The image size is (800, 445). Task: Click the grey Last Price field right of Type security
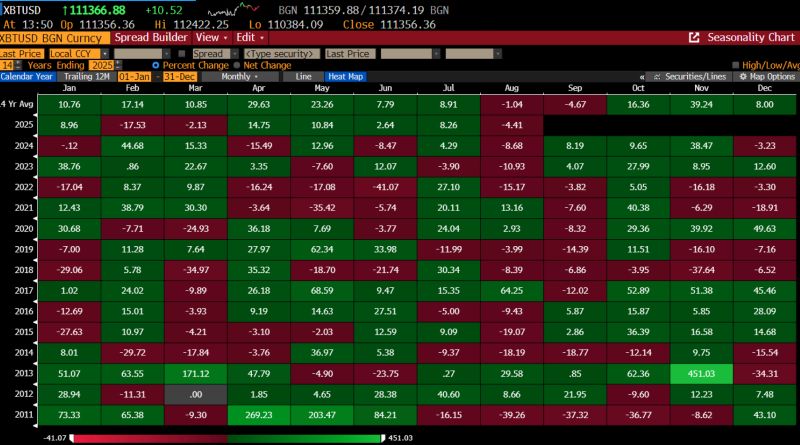click(x=350, y=54)
